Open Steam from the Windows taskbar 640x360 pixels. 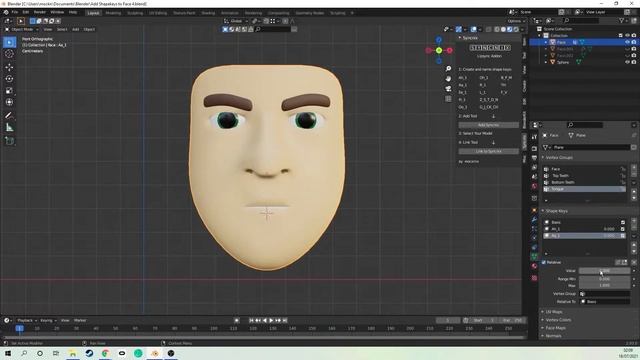[x=89, y=353]
